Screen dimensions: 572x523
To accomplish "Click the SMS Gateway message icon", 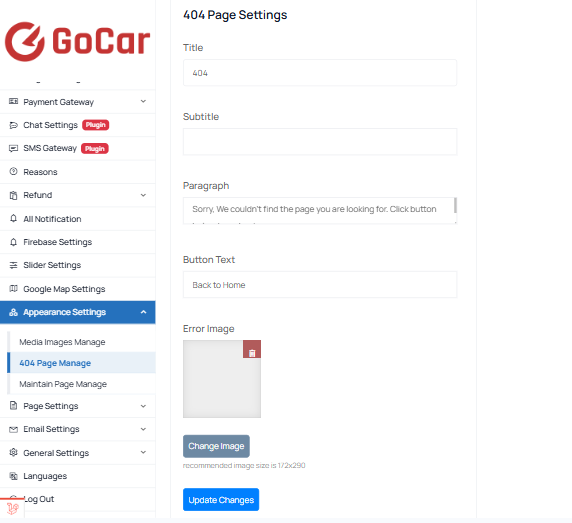I will coord(13,148).
